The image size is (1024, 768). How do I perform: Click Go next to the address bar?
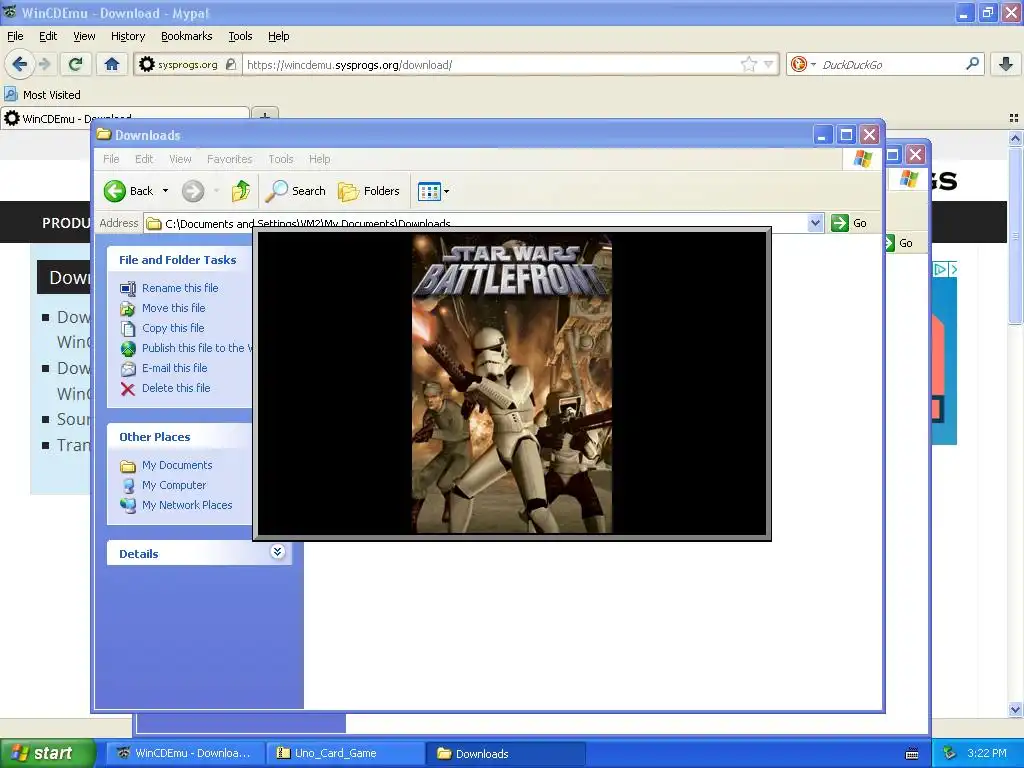(849, 223)
